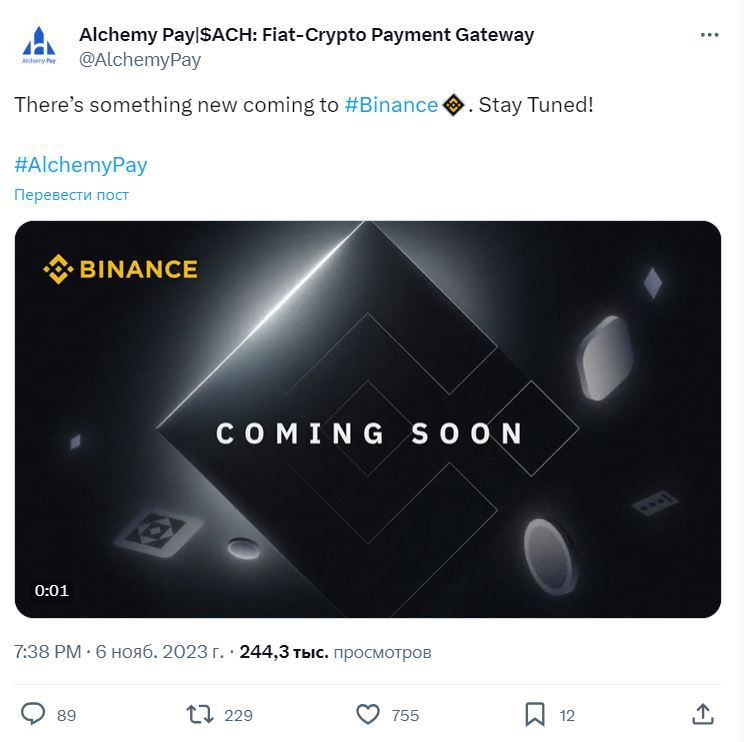View the 244,3 тыс. просмотров analytics
The height and width of the screenshot is (742, 745).
tap(336, 652)
